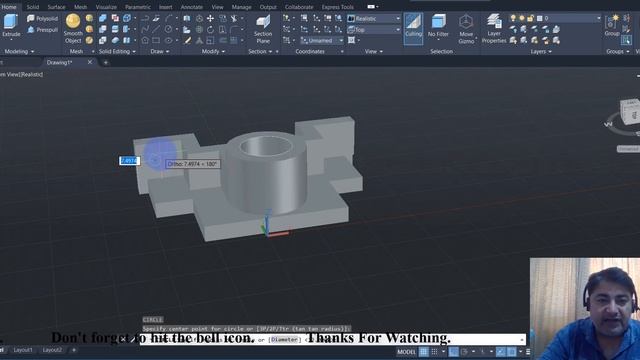Image resolution: width=640 pixels, height=360 pixels.
Task: Toggle snap mode dots in status bar
Action: point(435,352)
